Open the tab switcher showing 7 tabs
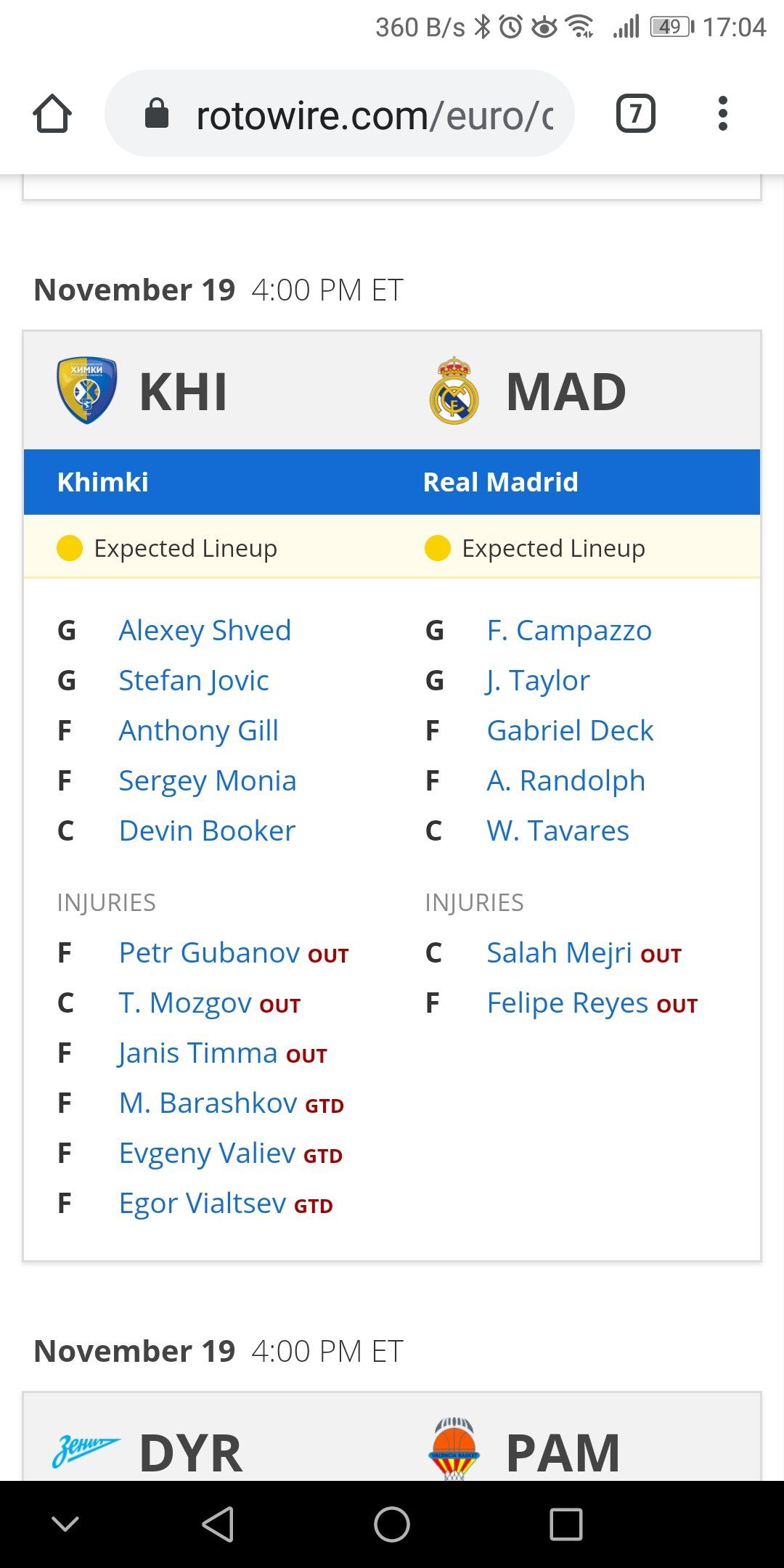The width and height of the screenshot is (784, 1568). point(635,113)
